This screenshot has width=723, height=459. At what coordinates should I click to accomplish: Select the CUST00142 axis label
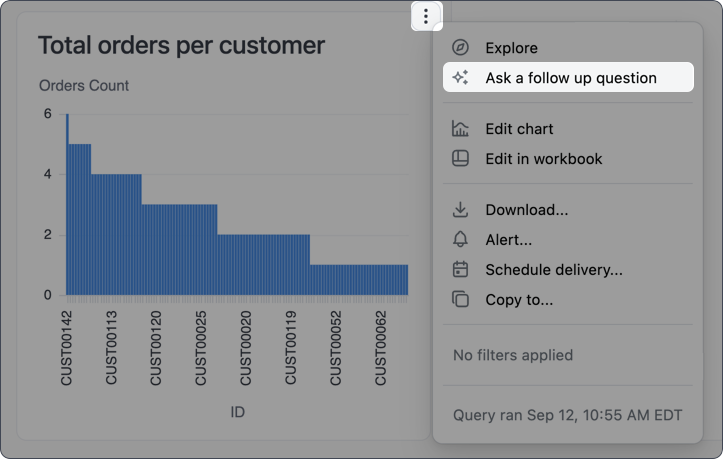[68, 347]
